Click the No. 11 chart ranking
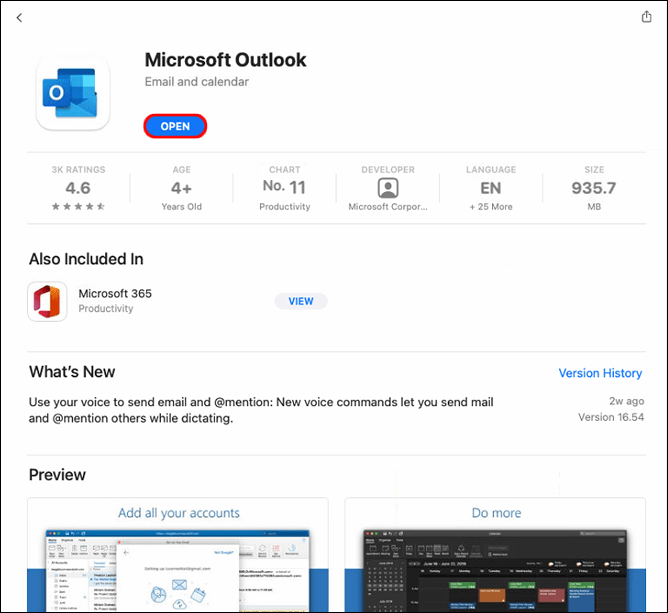The width and height of the screenshot is (668, 613). [x=284, y=187]
